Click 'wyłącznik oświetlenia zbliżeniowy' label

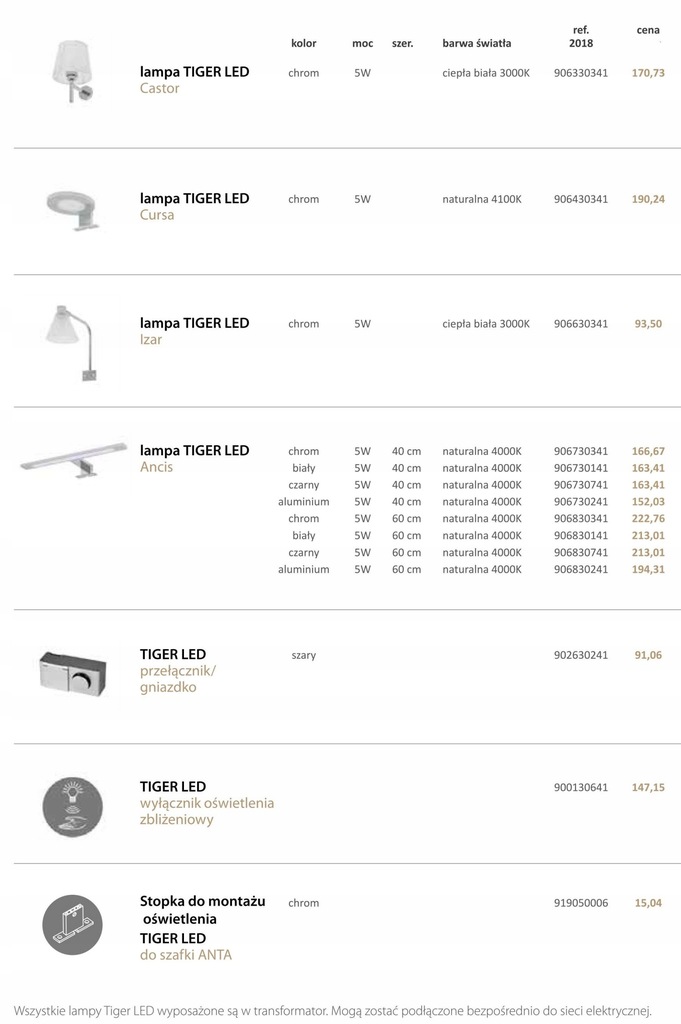coord(206,811)
